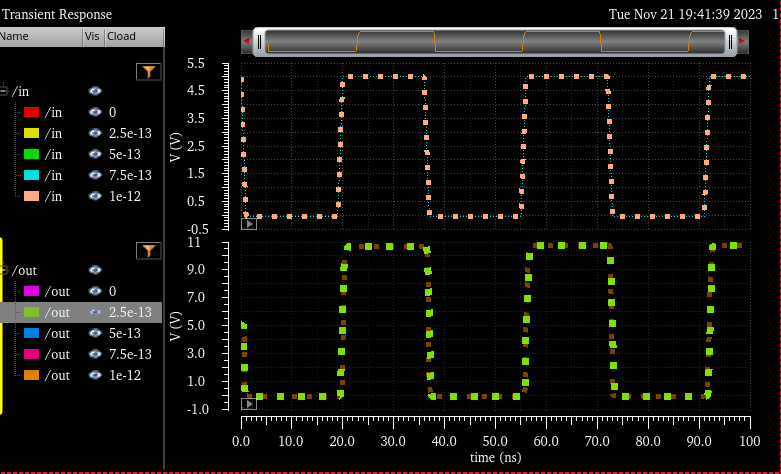
Task: Click the right red arrow of the zoom bar
Action: [743, 41]
